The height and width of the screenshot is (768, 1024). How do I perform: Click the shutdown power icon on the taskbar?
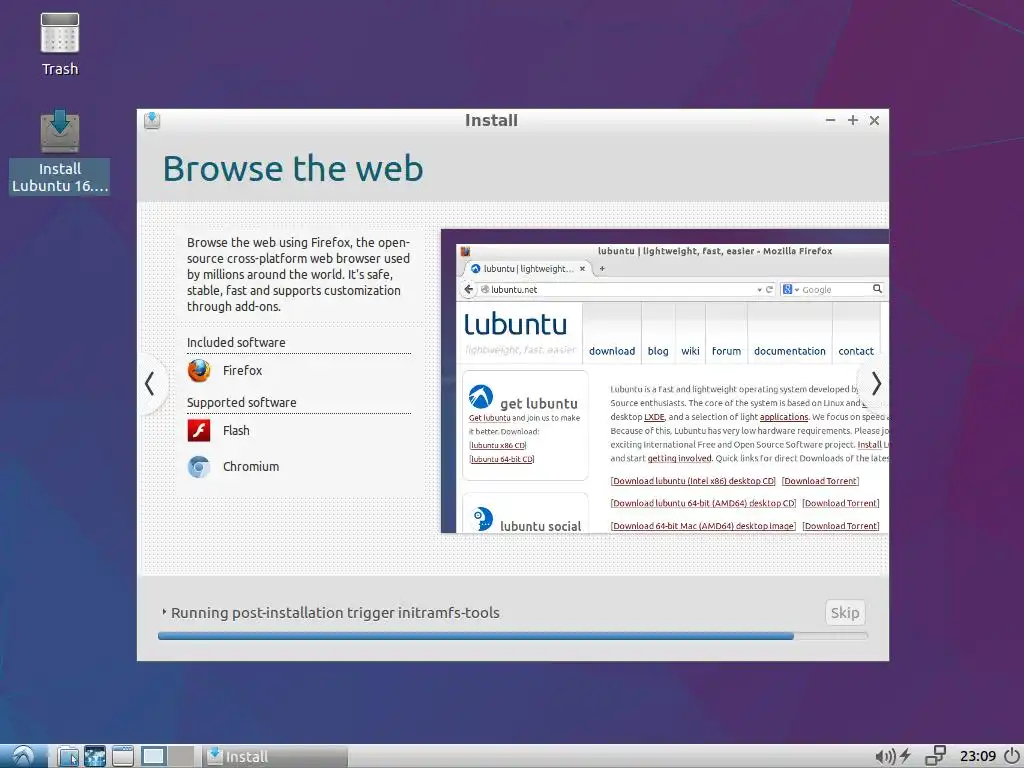tap(1012, 756)
